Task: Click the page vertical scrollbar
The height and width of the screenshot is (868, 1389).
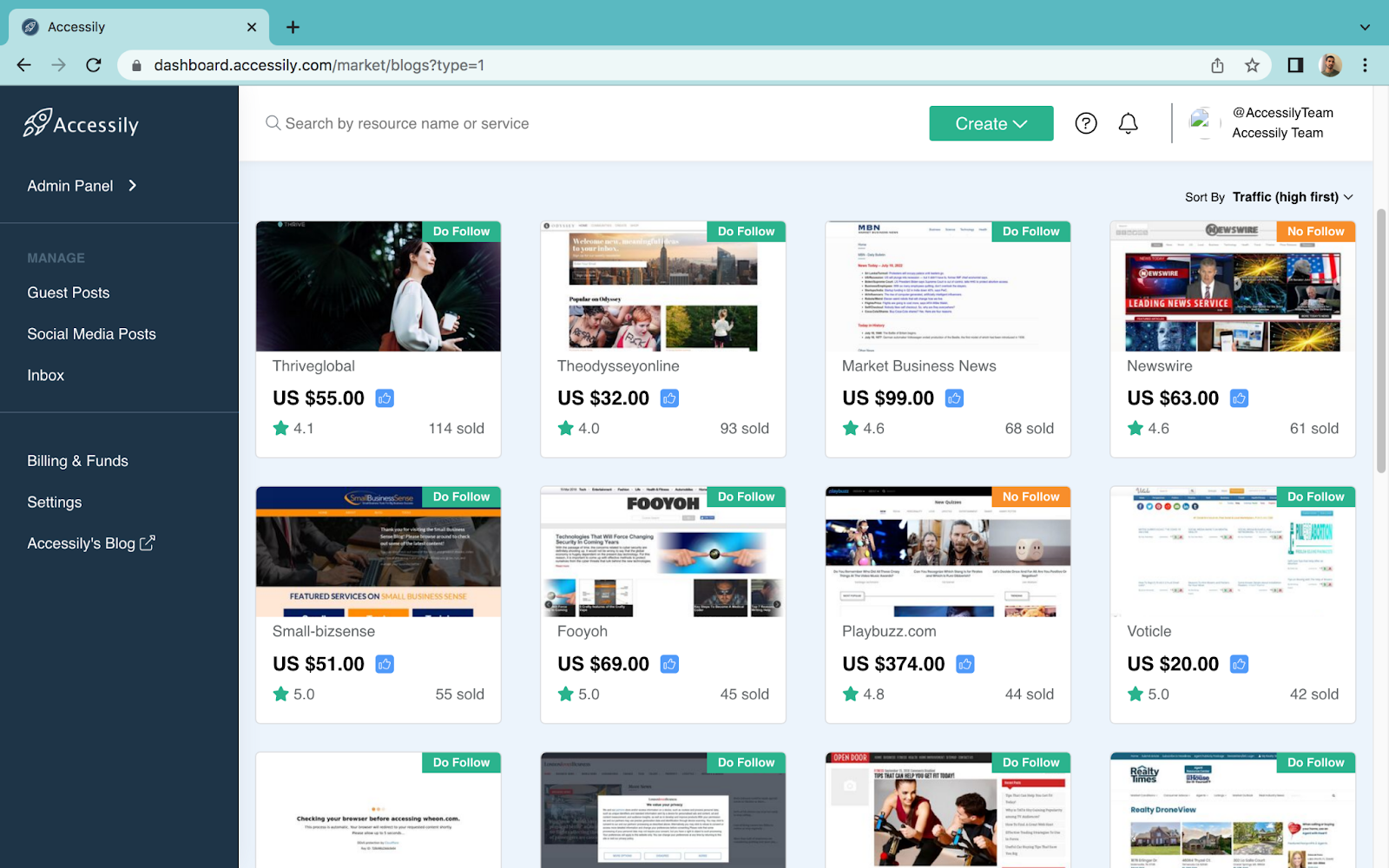Action: point(1381,340)
